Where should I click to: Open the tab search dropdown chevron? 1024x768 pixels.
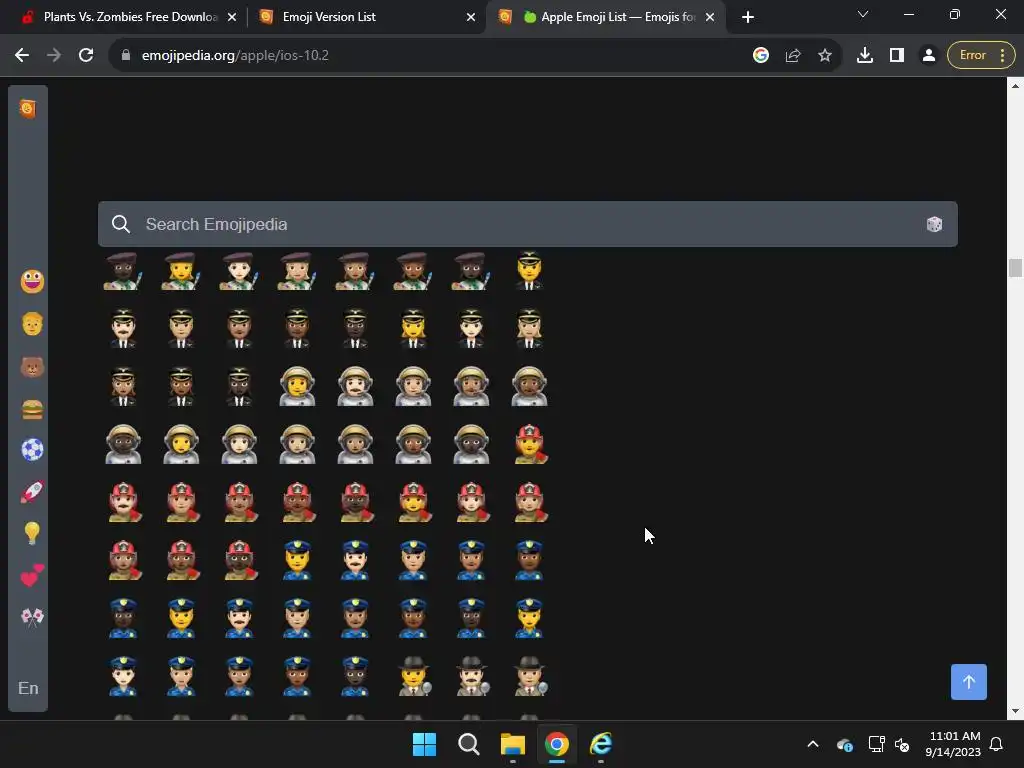863,14
